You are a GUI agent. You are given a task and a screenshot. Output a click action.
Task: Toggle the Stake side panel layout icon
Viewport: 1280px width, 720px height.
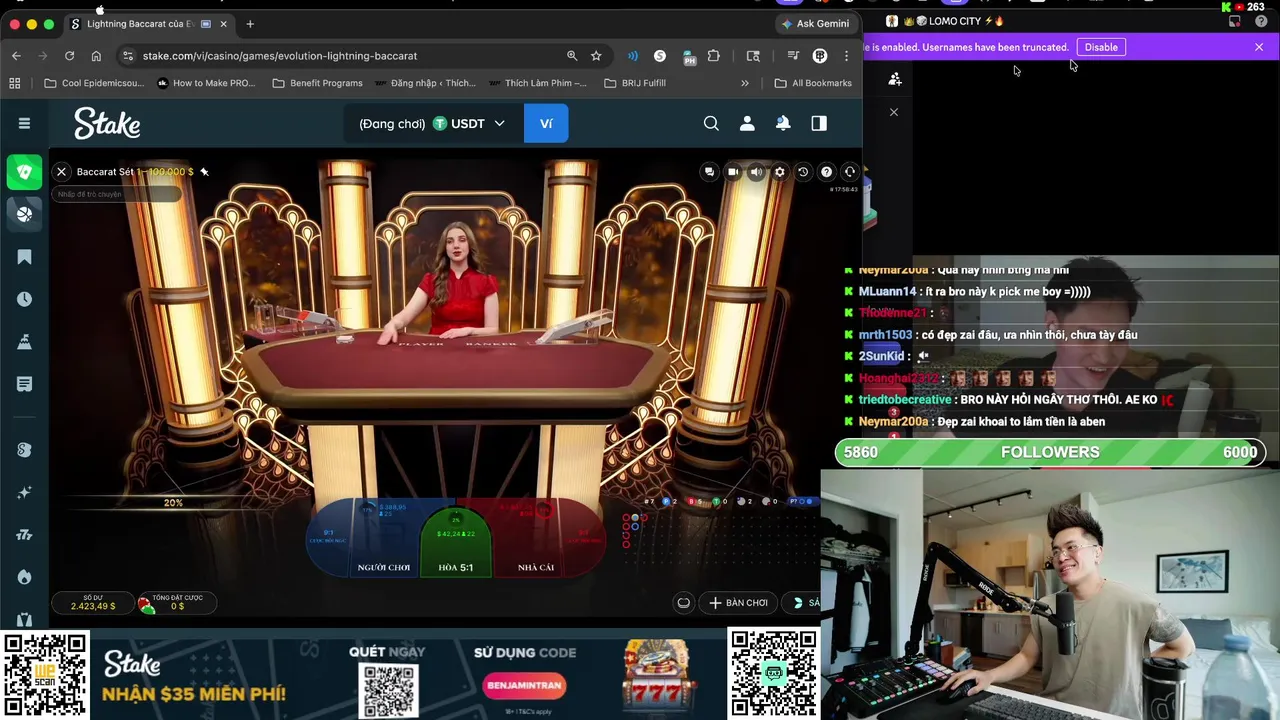(x=819, y=123)
